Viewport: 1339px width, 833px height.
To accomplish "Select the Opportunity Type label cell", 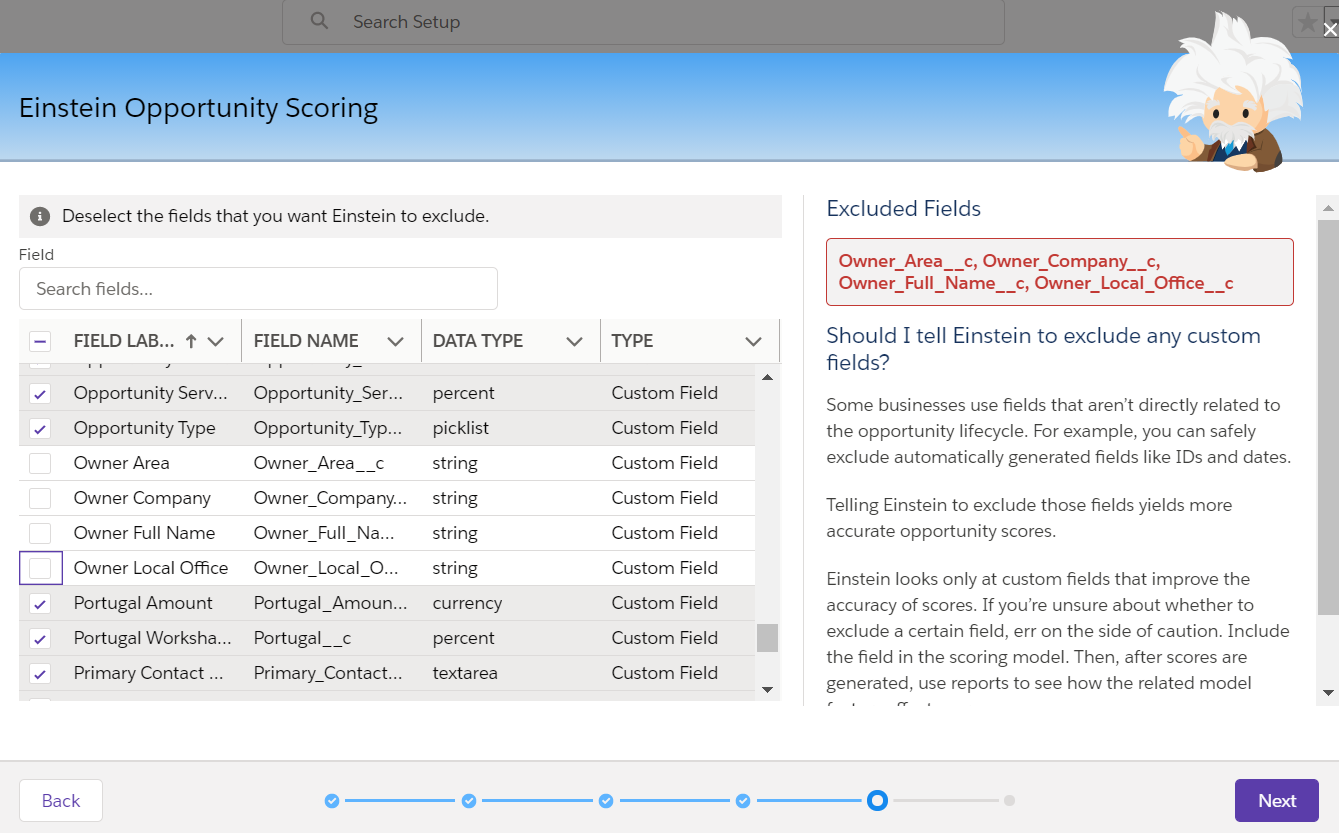I will (145, 428).
